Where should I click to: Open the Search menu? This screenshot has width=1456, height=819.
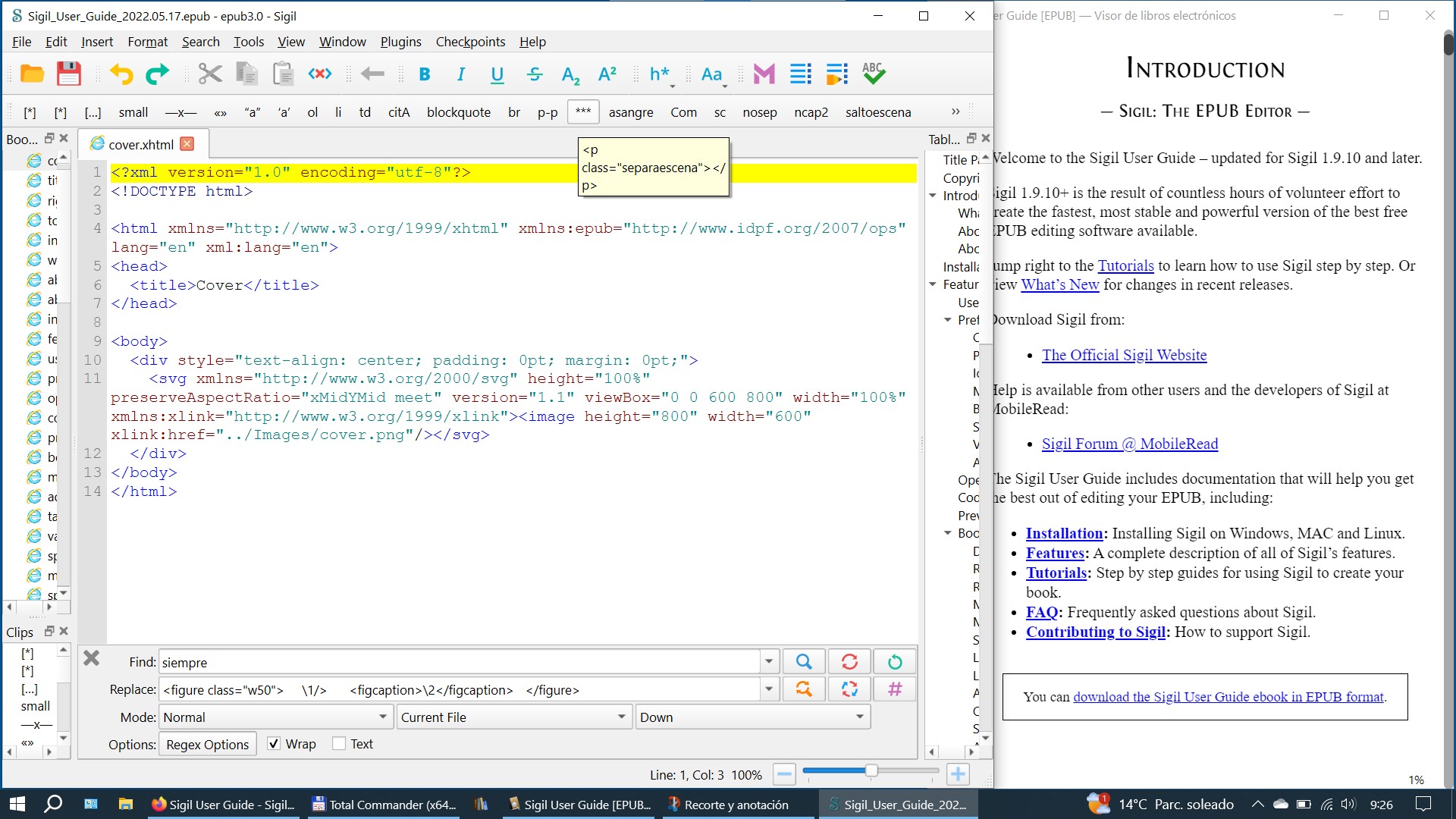pyautogui.click(x=201, y=42)
